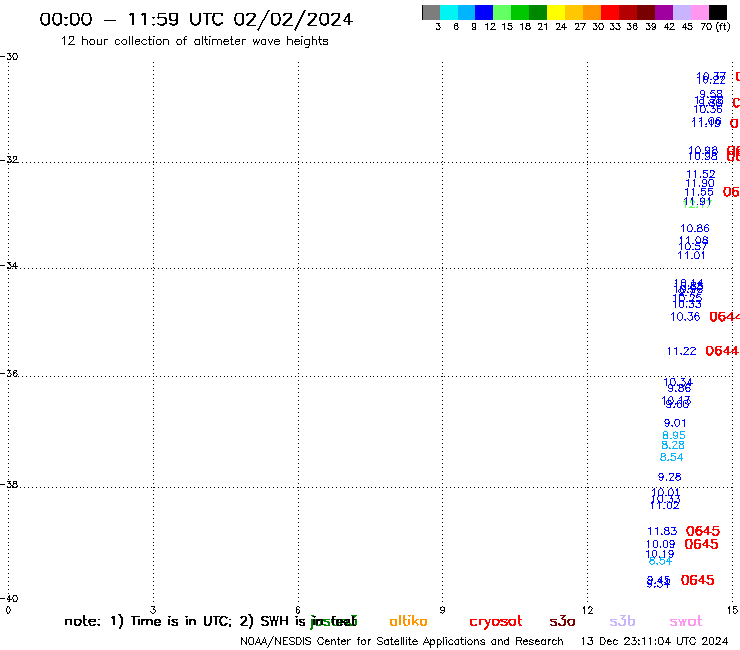Click the gray swatch in the color scale

[431, 12]
